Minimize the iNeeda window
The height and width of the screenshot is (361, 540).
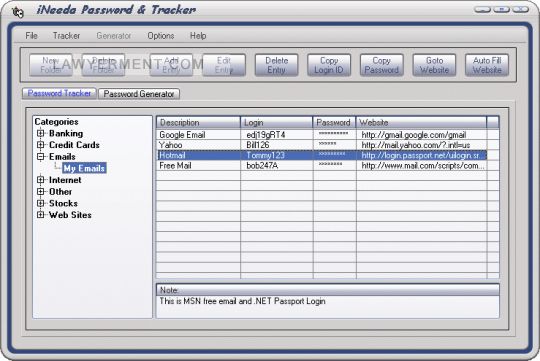pyautogui.click(x=483, y=9)
